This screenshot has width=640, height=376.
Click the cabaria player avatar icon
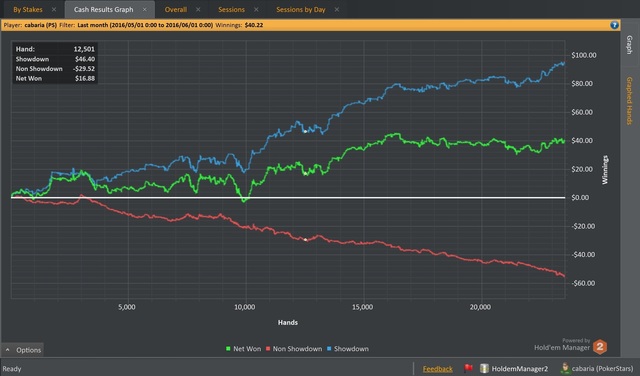tap(565, 368)
